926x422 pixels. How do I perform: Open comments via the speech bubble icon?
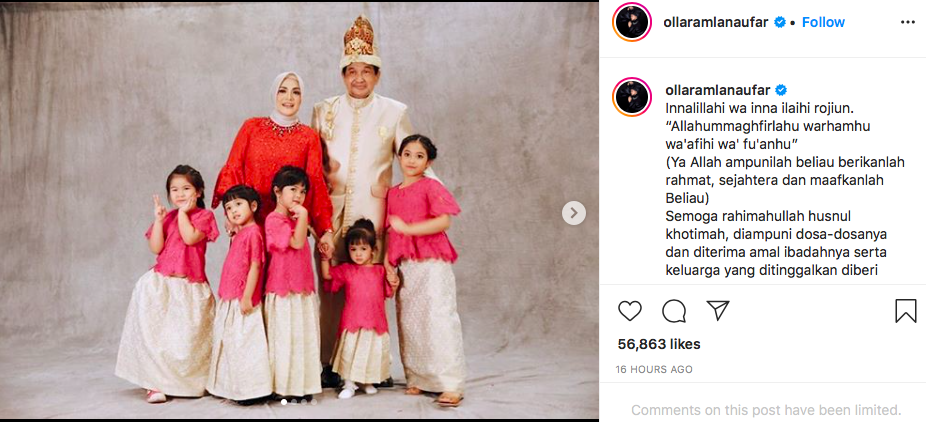(674, 310)
